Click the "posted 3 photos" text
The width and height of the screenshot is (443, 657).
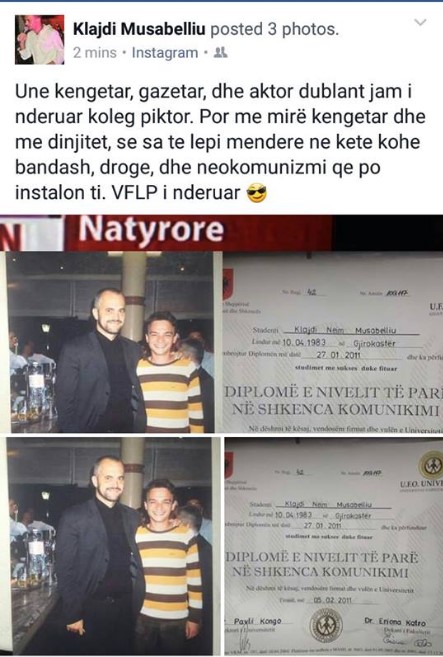point(274,29)
